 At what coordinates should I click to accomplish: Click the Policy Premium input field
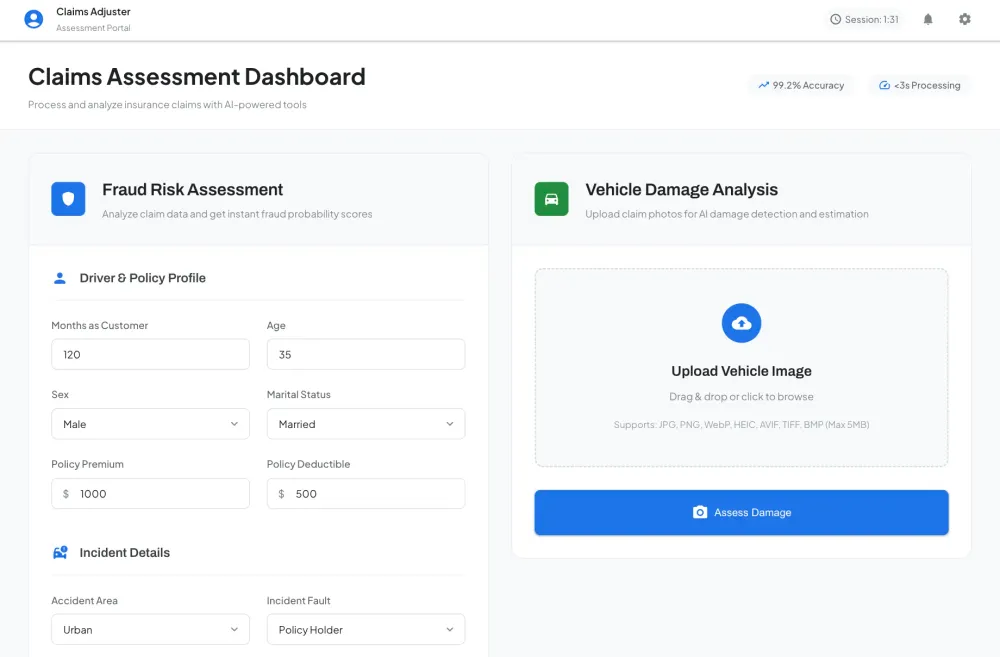[x=151, y=493]
